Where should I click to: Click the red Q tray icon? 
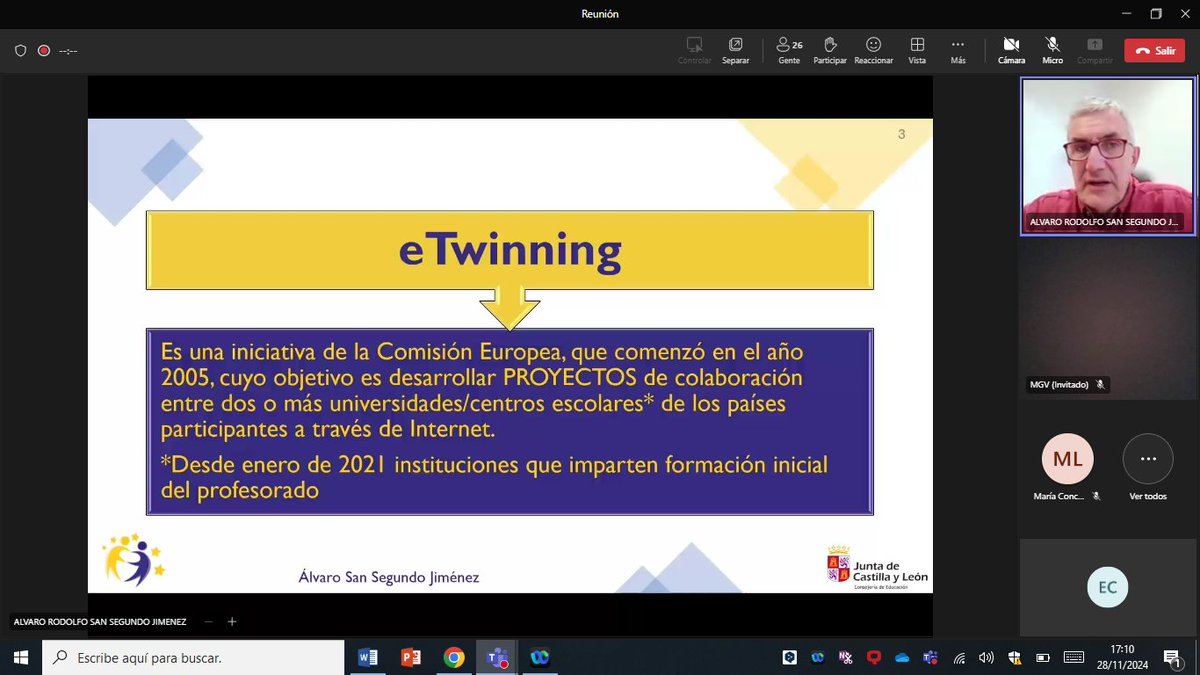click(x=873, y=657)
